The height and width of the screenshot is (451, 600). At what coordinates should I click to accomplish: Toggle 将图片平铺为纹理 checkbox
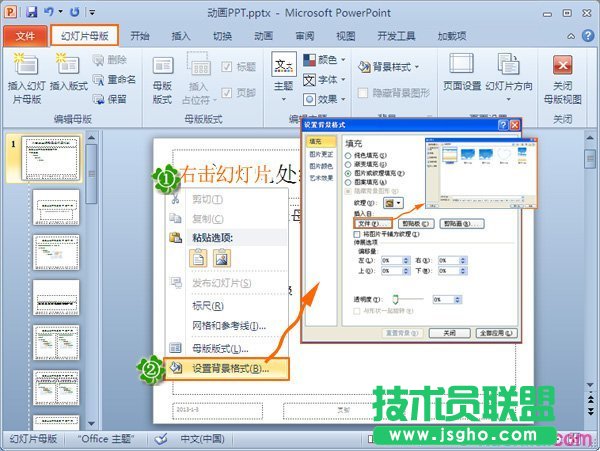pos(357,234)
